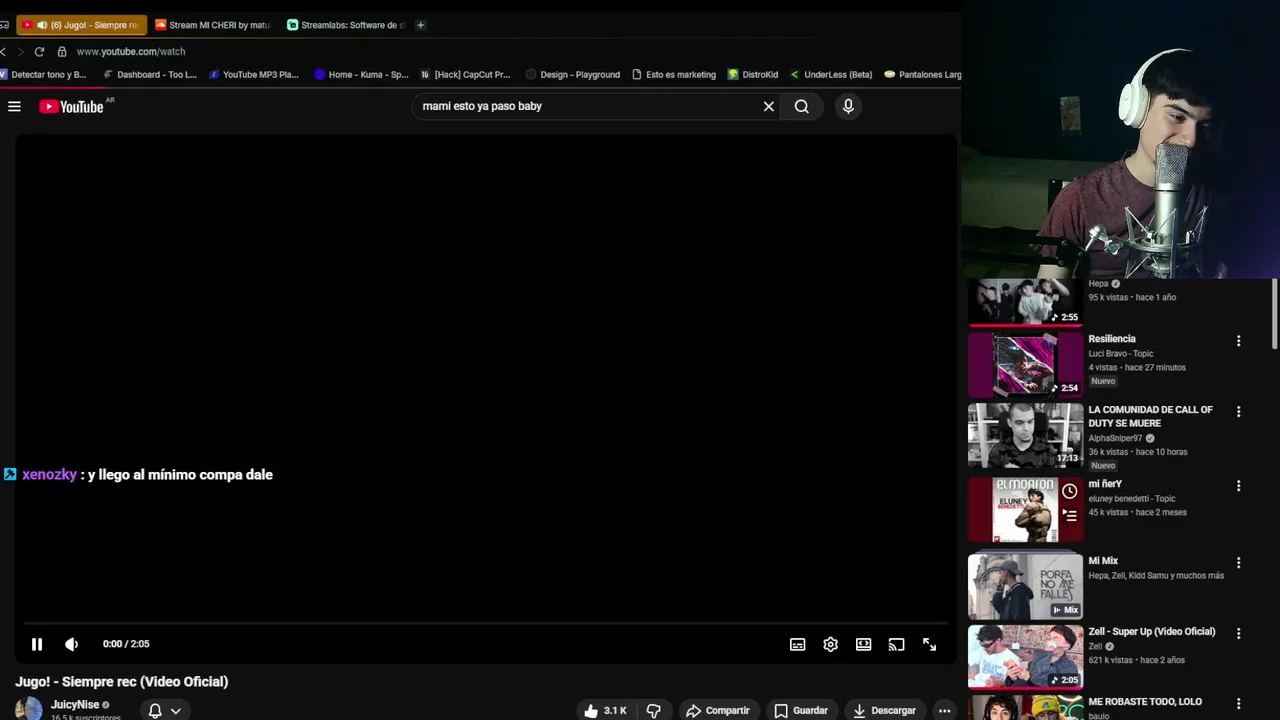This screenshot has width=1280, height=720.
Task: Open the 'YouTube MP3 Pla...' bookmark
Action: [254, 74]
